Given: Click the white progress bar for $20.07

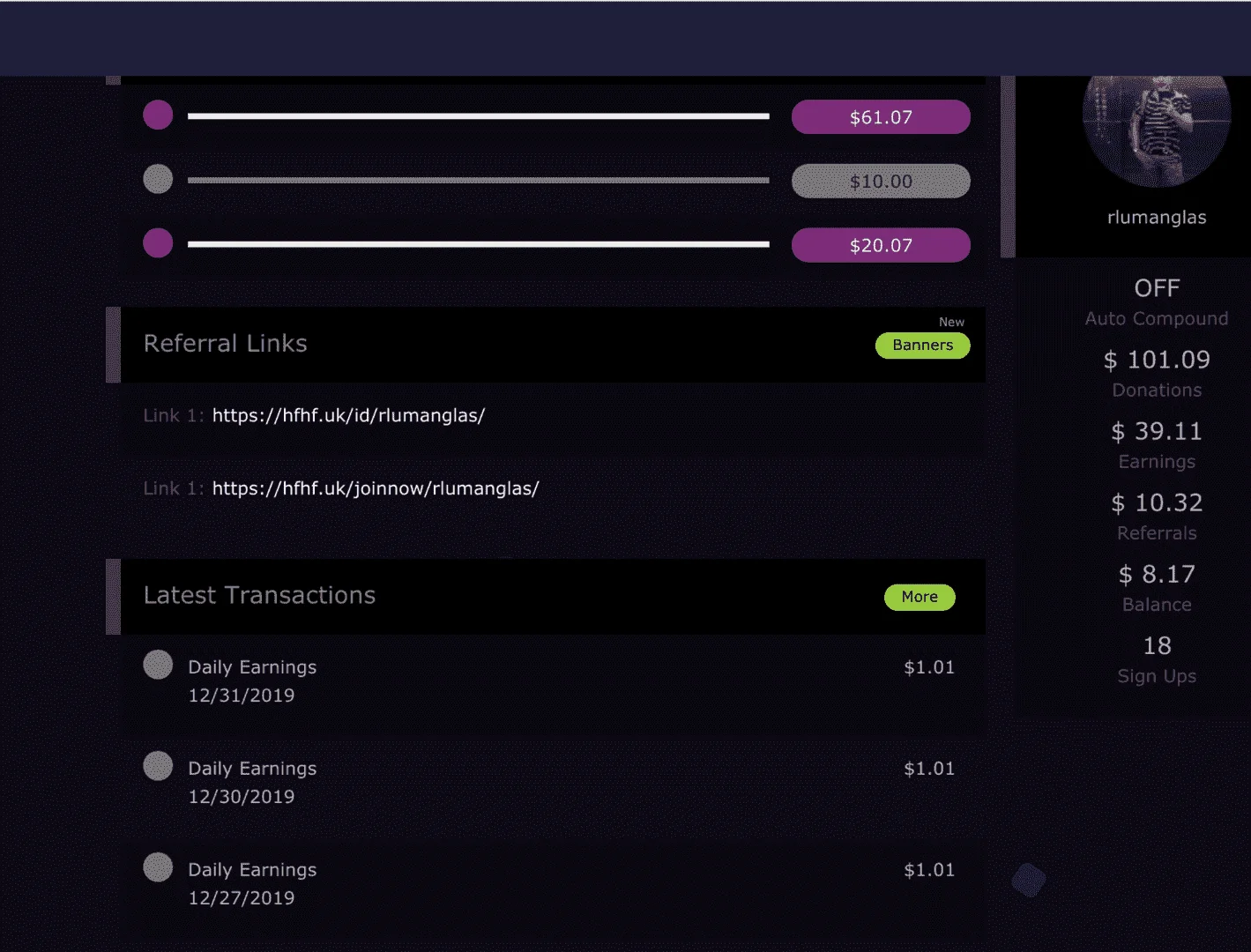Looking at the screenshot, I should point(478,244).
